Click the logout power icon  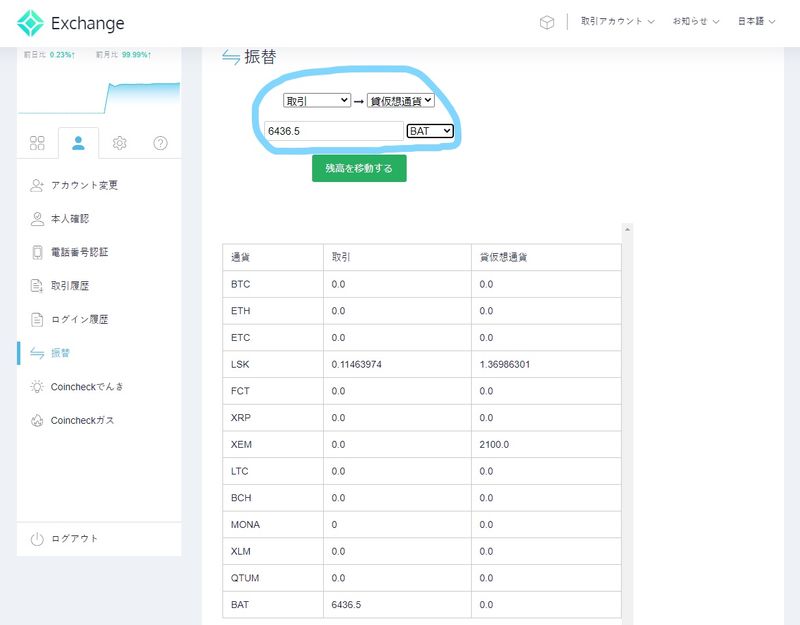click(37, 539)
